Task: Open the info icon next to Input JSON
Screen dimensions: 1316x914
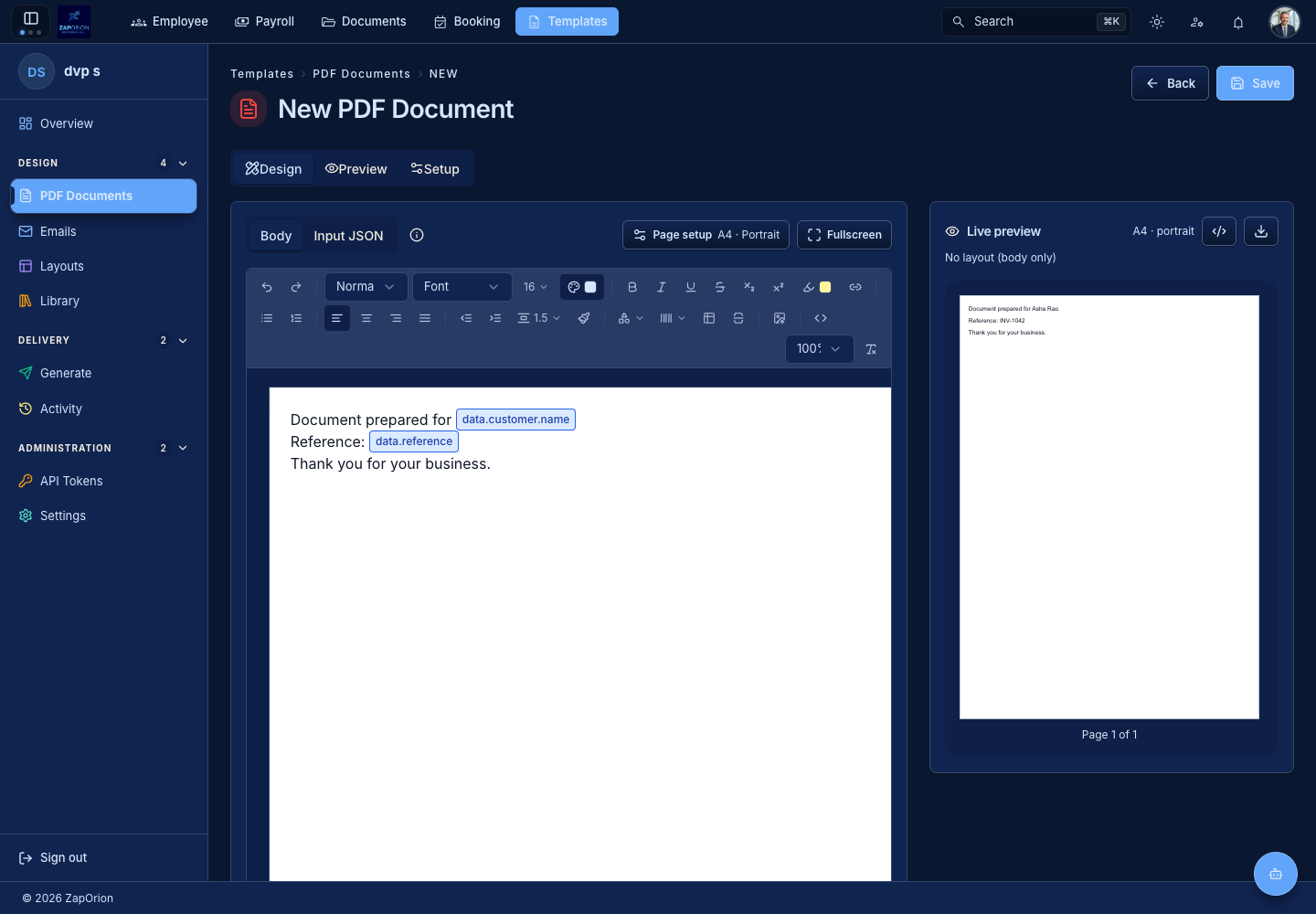Action: pyautogui.click(x=417, y=235)
